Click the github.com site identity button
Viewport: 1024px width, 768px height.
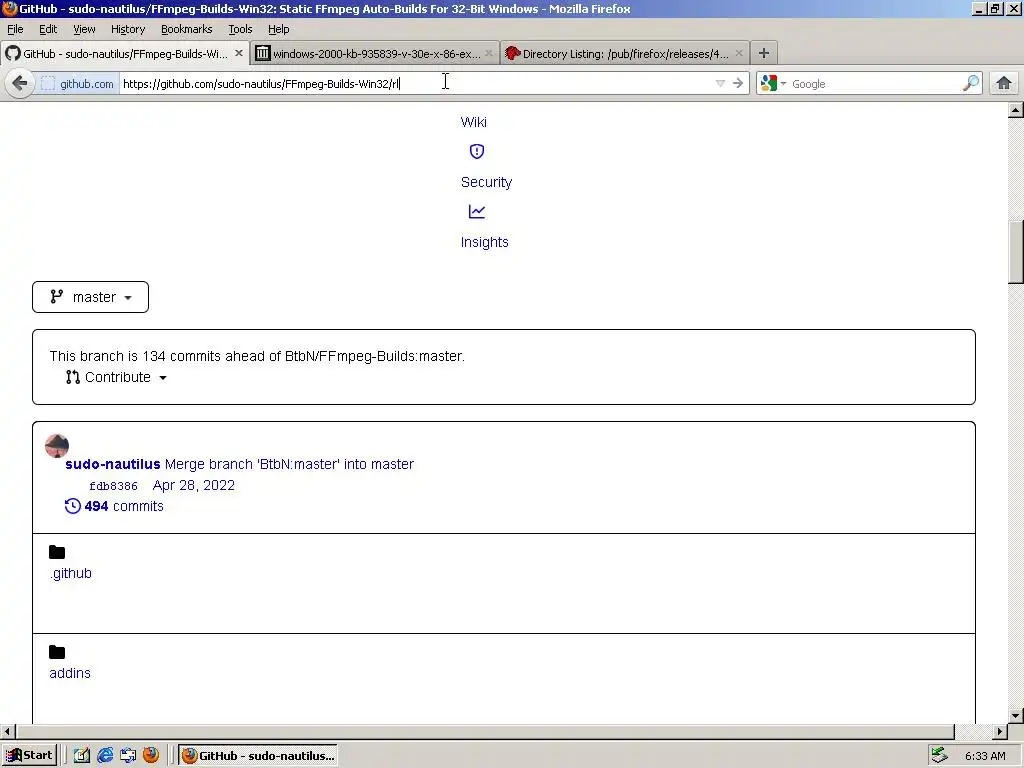(77, 84)
